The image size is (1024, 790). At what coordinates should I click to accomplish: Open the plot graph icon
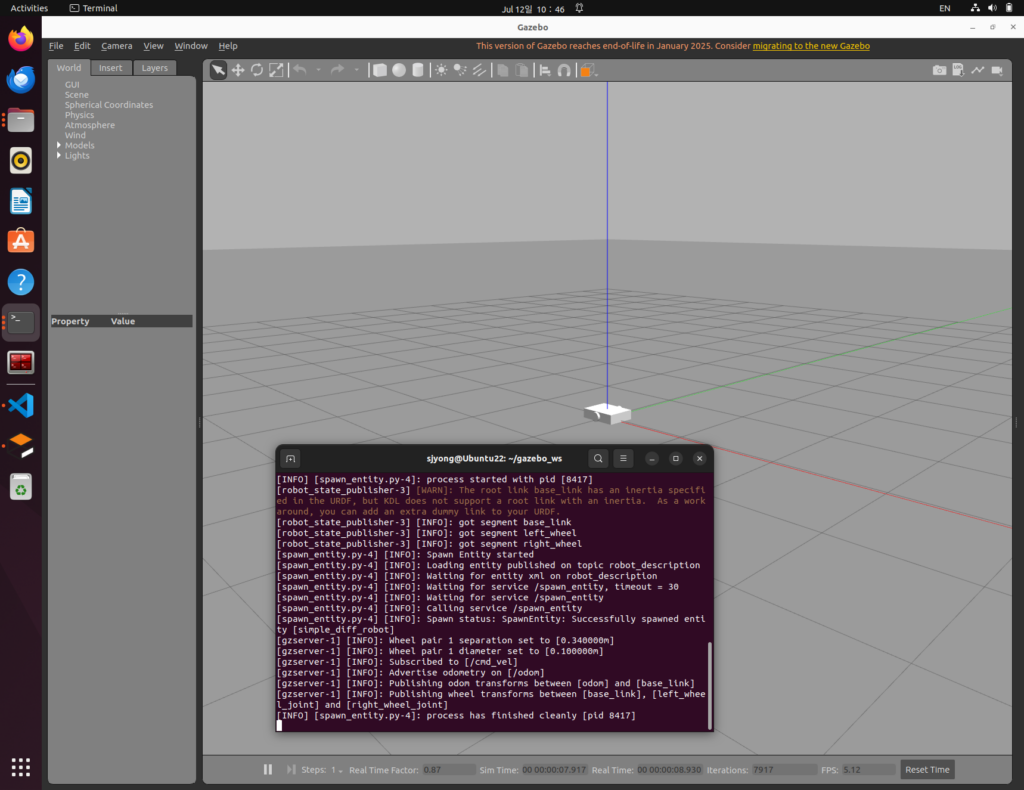pos(978,70)
